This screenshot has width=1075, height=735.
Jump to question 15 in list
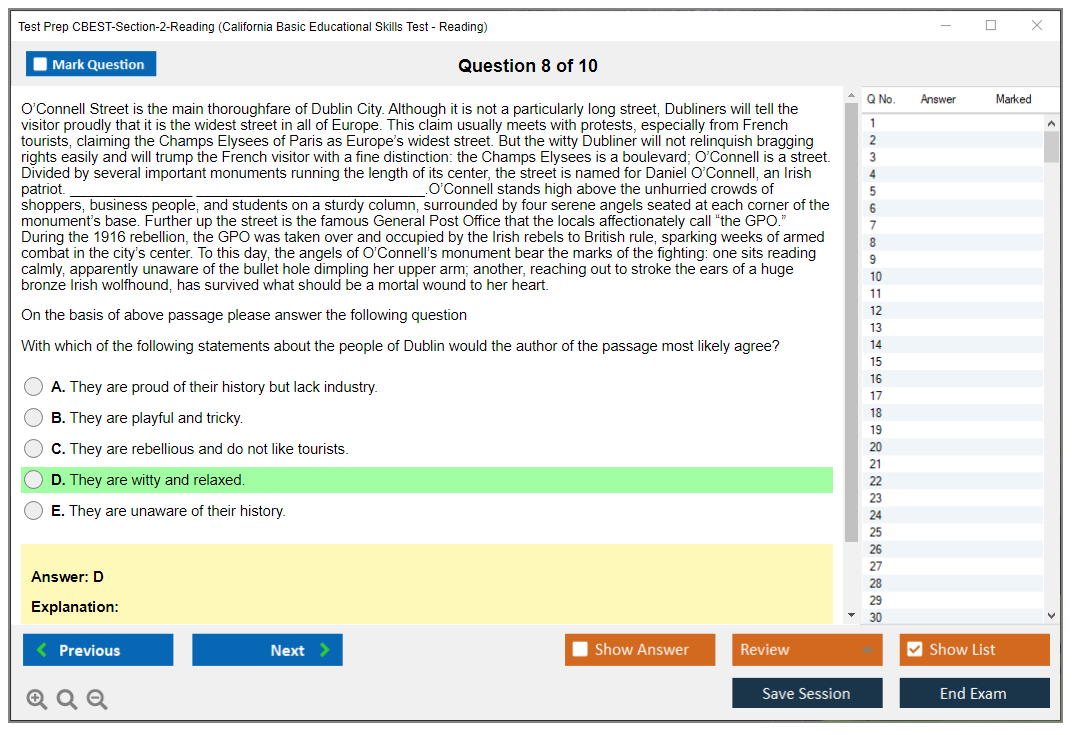coord(876,362)
